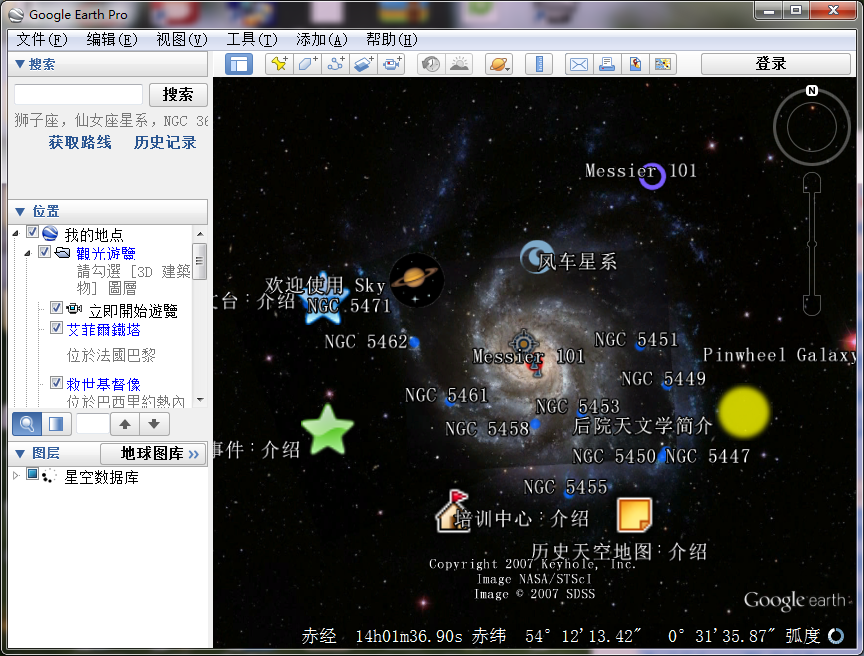
Task: Collapse the 我的地点 tree node
Action: pyautogui.click(x=16, y=234)
